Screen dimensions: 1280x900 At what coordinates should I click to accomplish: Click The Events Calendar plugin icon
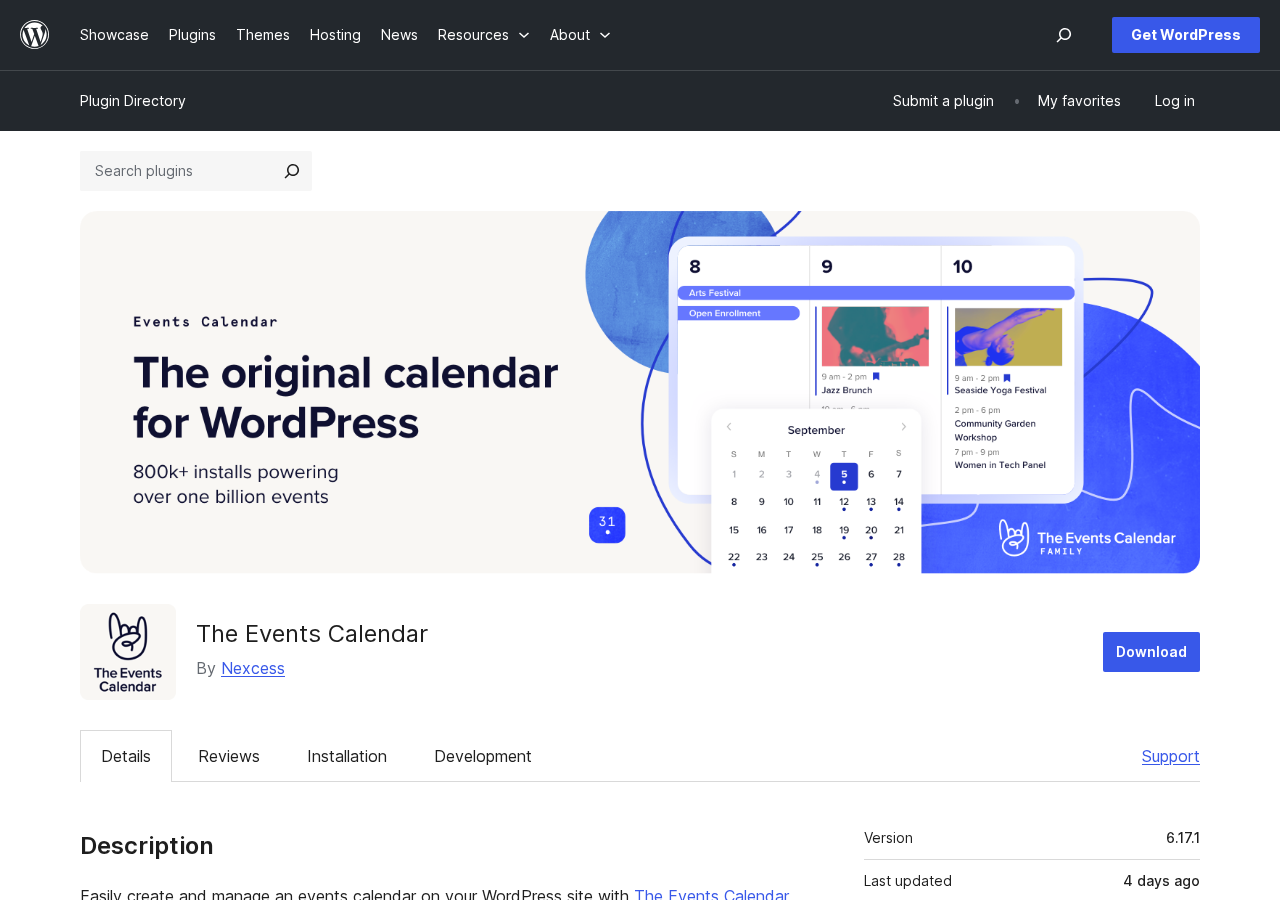click(128, 652)
